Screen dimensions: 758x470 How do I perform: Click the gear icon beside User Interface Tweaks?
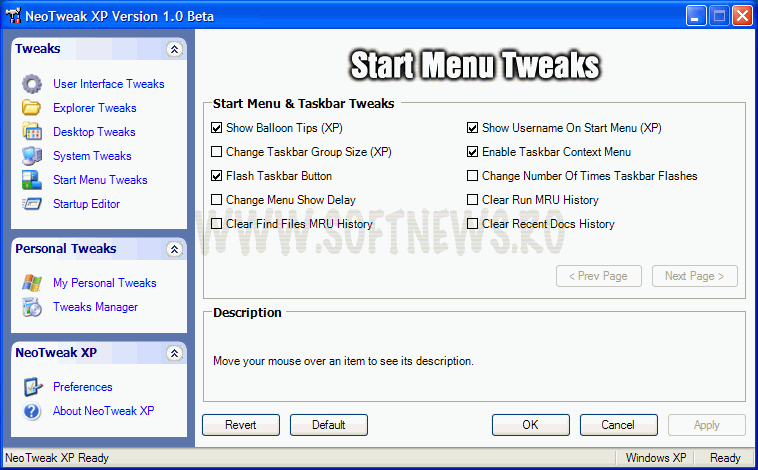pyautogui.click(x=32, y=84)
